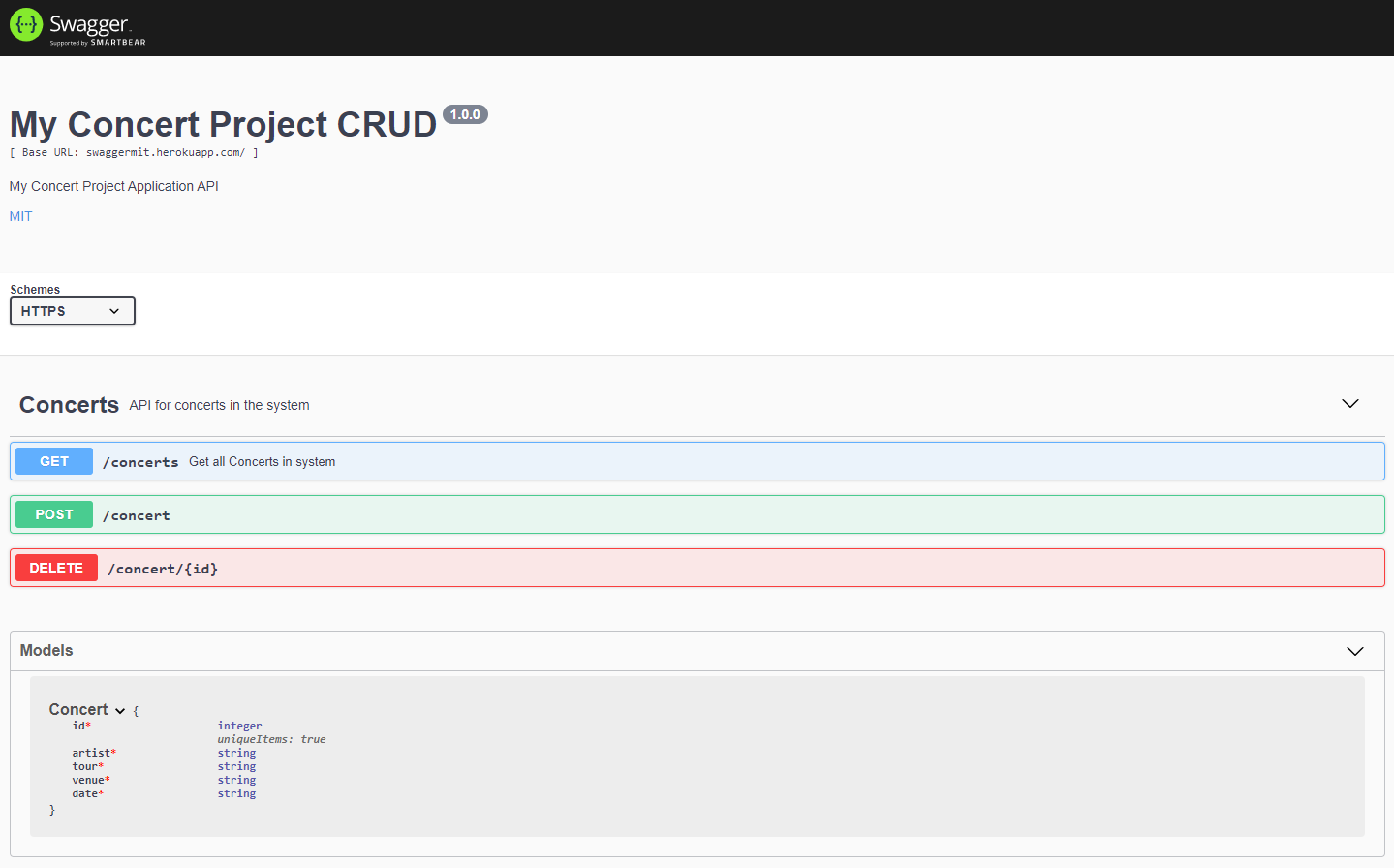
Task: Collapse the Concerts section using its chevron
Action: [1349, 404]
